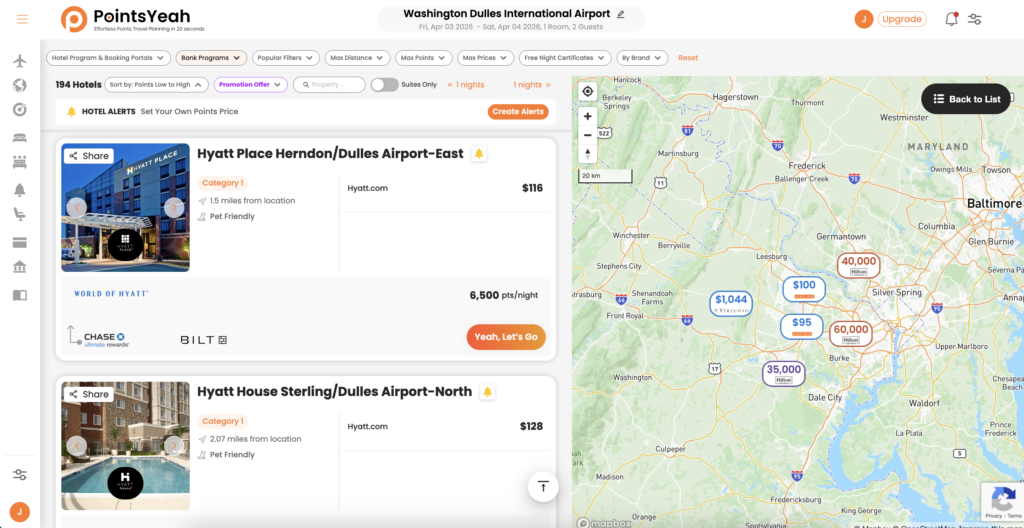Viewport: 1024px width, 528px height.
Task: Expand Free Night Certificates filter
Action: click(566, 58)
